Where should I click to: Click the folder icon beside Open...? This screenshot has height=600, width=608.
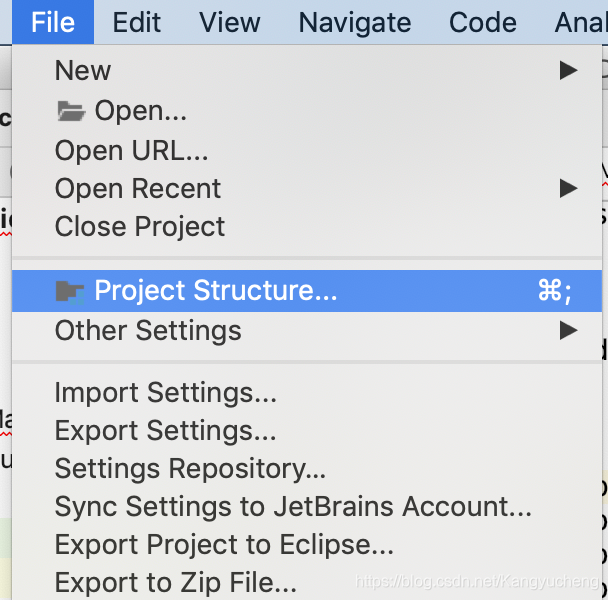coord(71,111)
